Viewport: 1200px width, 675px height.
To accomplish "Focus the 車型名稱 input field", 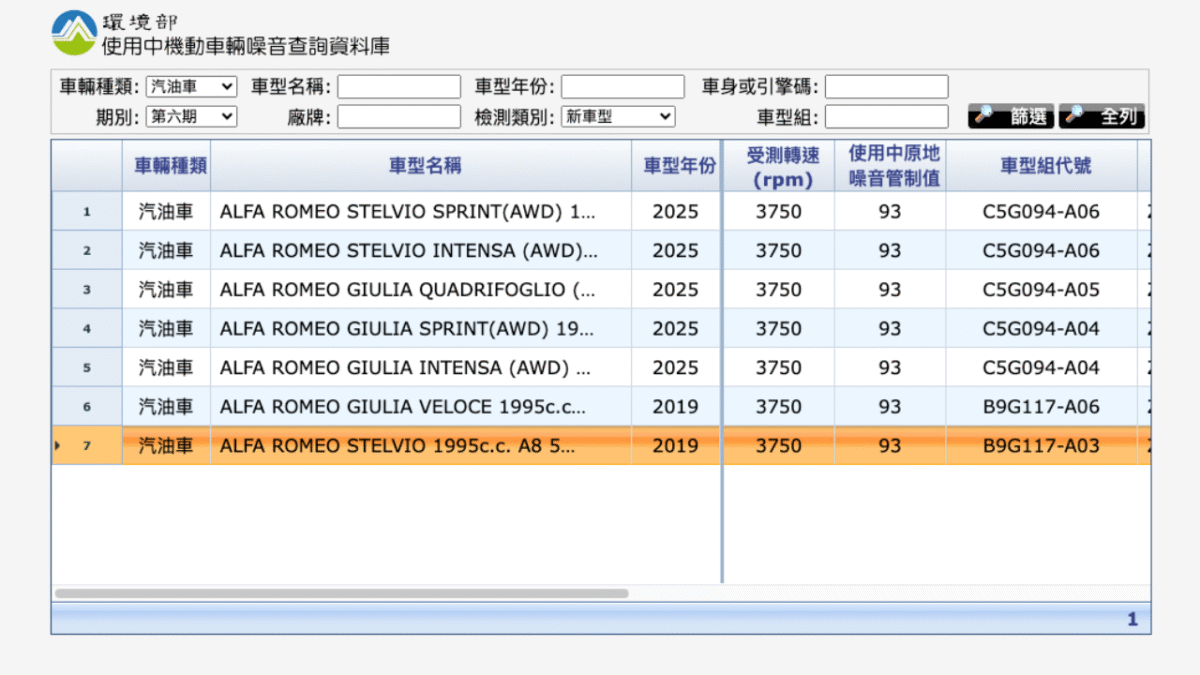I will (399, 87).
